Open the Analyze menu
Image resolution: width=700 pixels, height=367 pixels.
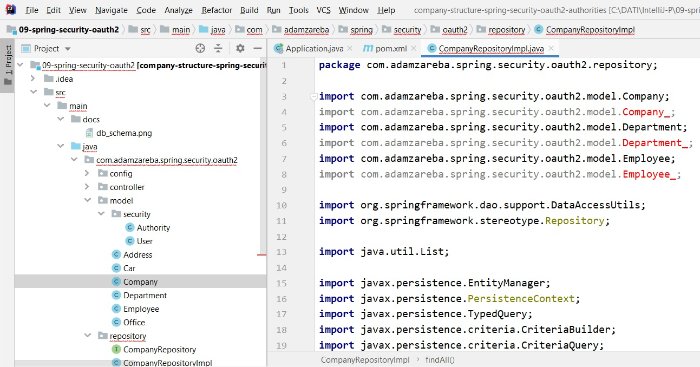(x=178, y=10)
